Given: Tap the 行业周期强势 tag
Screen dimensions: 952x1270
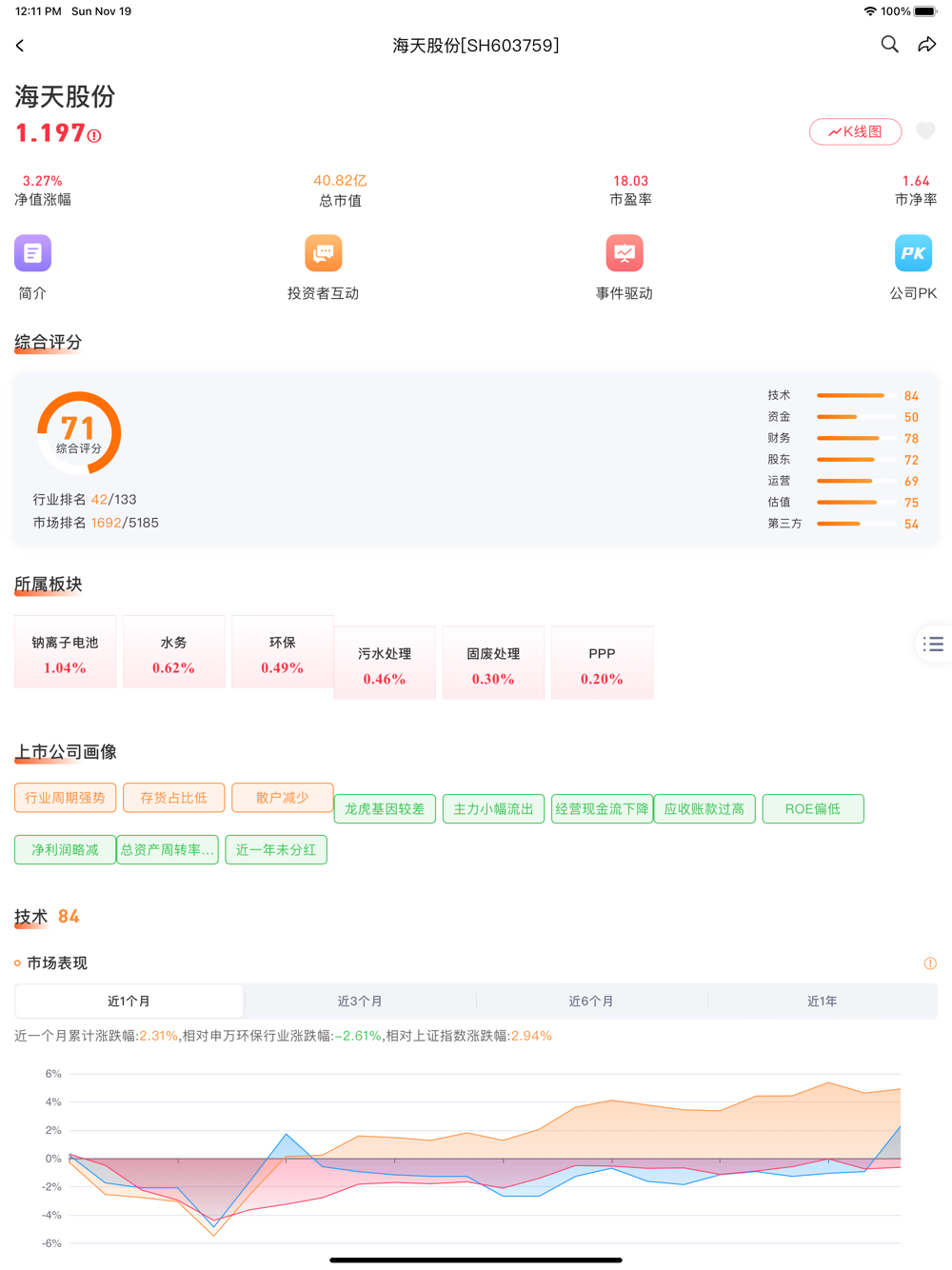Looking at the screenshot, I should point(65,798).
